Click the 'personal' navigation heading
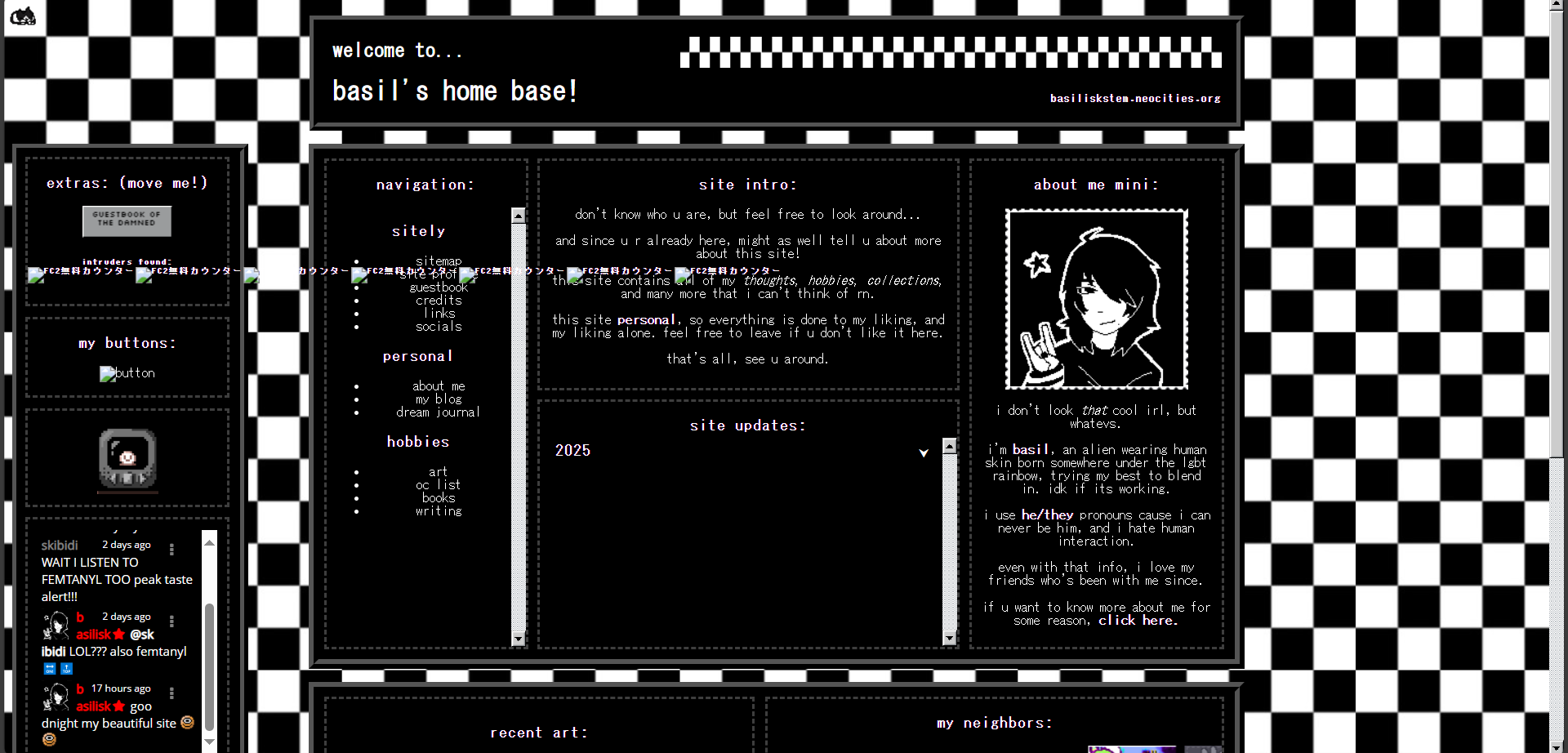Screen dimensions: 1568x753 coord(418,357)
